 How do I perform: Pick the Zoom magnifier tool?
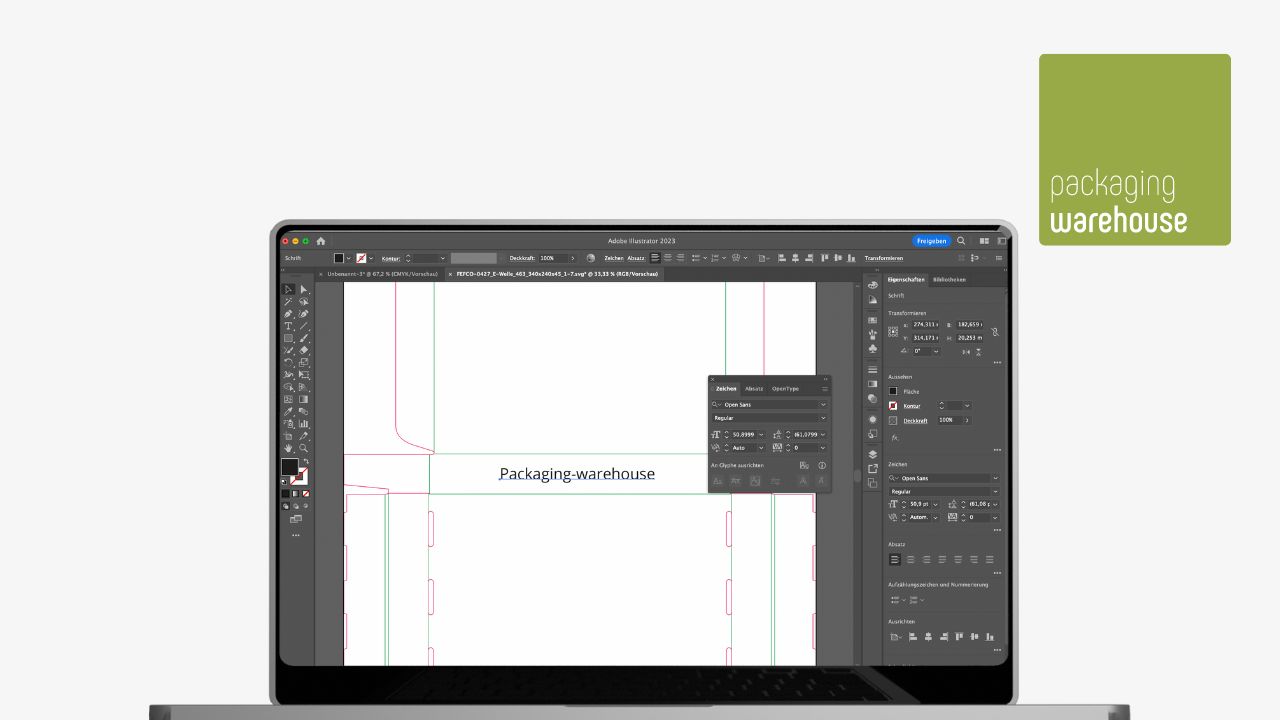[304, 448]
